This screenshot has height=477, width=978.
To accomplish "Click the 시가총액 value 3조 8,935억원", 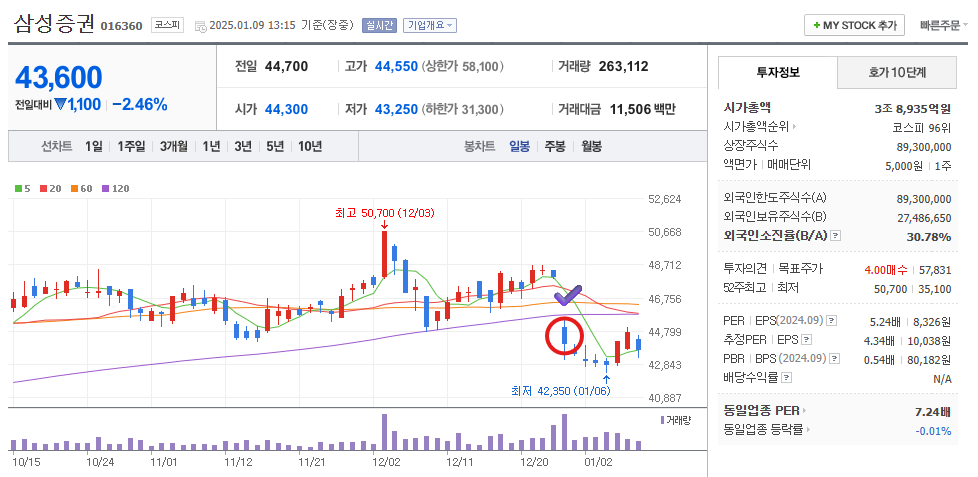I will [913, 108].
